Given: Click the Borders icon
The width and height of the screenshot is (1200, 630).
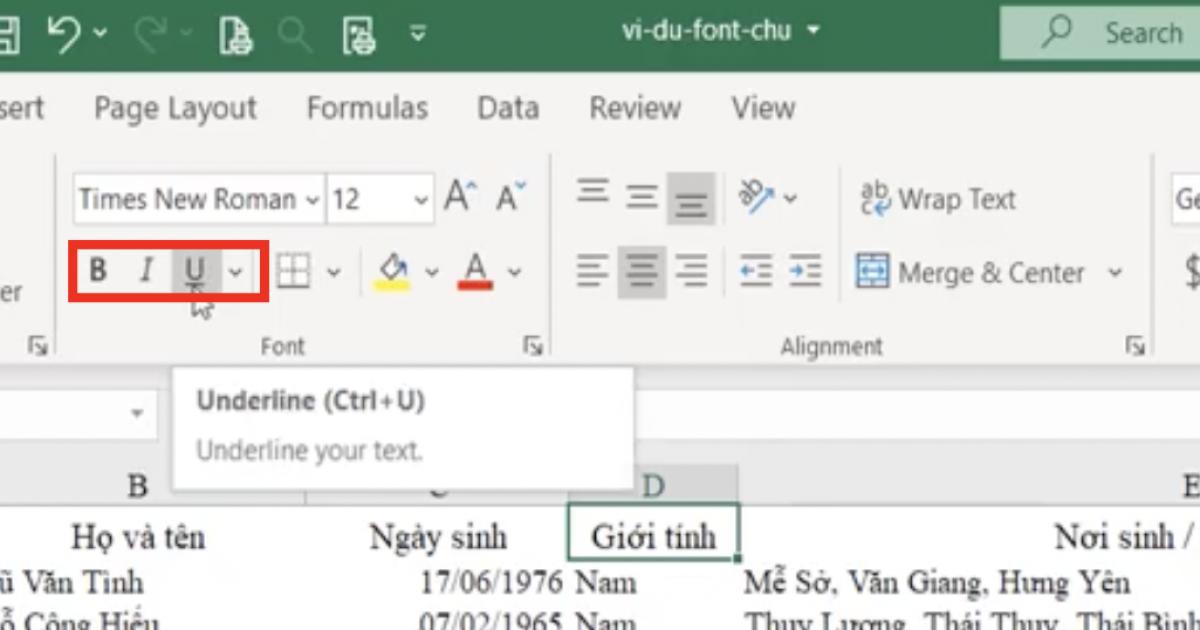Looking at the screenshot, I should [293, 270].
